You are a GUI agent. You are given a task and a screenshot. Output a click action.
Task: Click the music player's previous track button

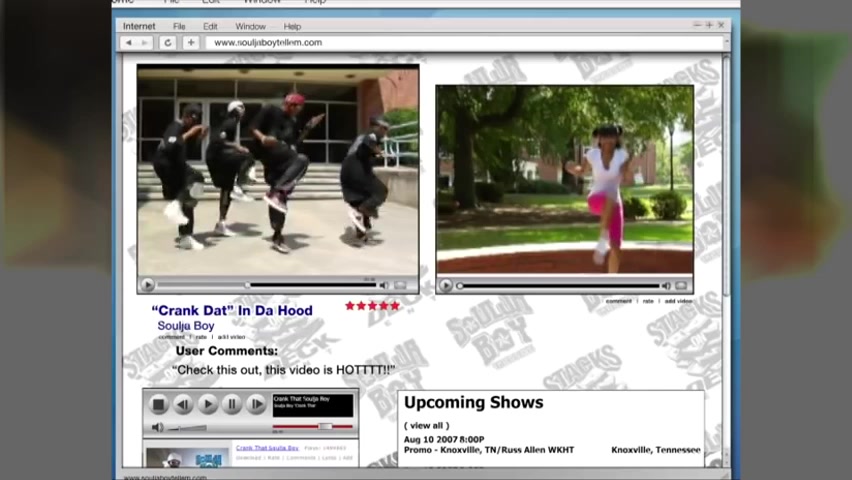[183, 404]
